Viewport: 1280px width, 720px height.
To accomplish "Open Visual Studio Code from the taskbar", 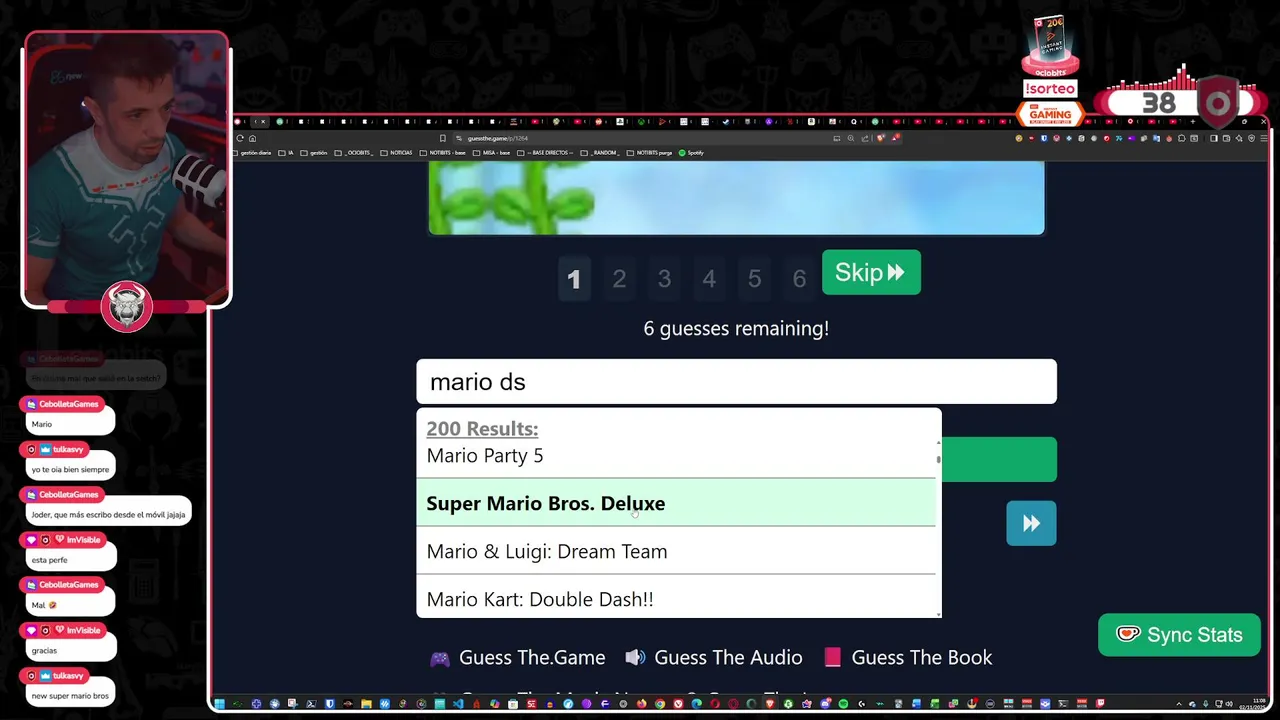I will [458, 703].
